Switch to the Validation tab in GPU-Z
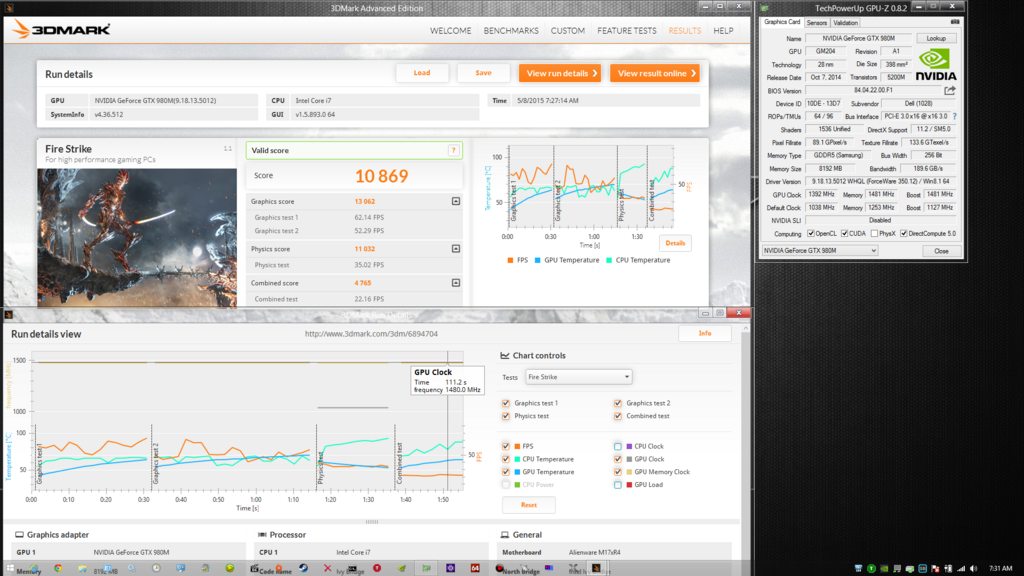Image resolution: width=1024 pixels, height=576 pixels. point(845,23)
